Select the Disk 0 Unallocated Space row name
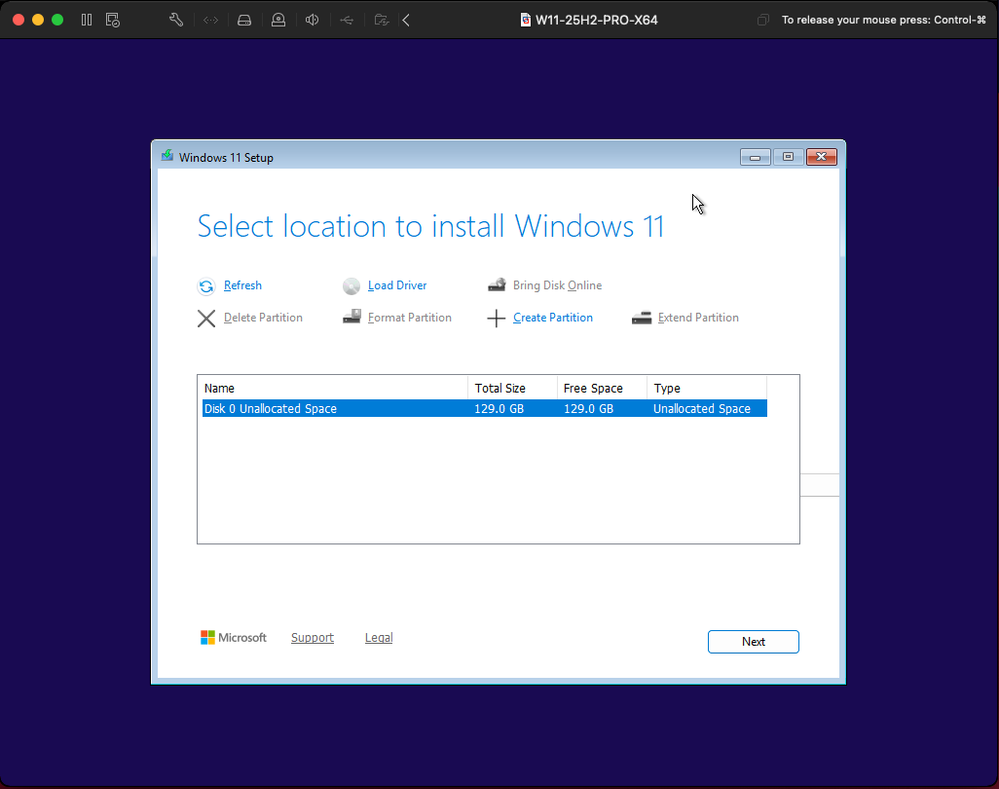 coord(270,409)
